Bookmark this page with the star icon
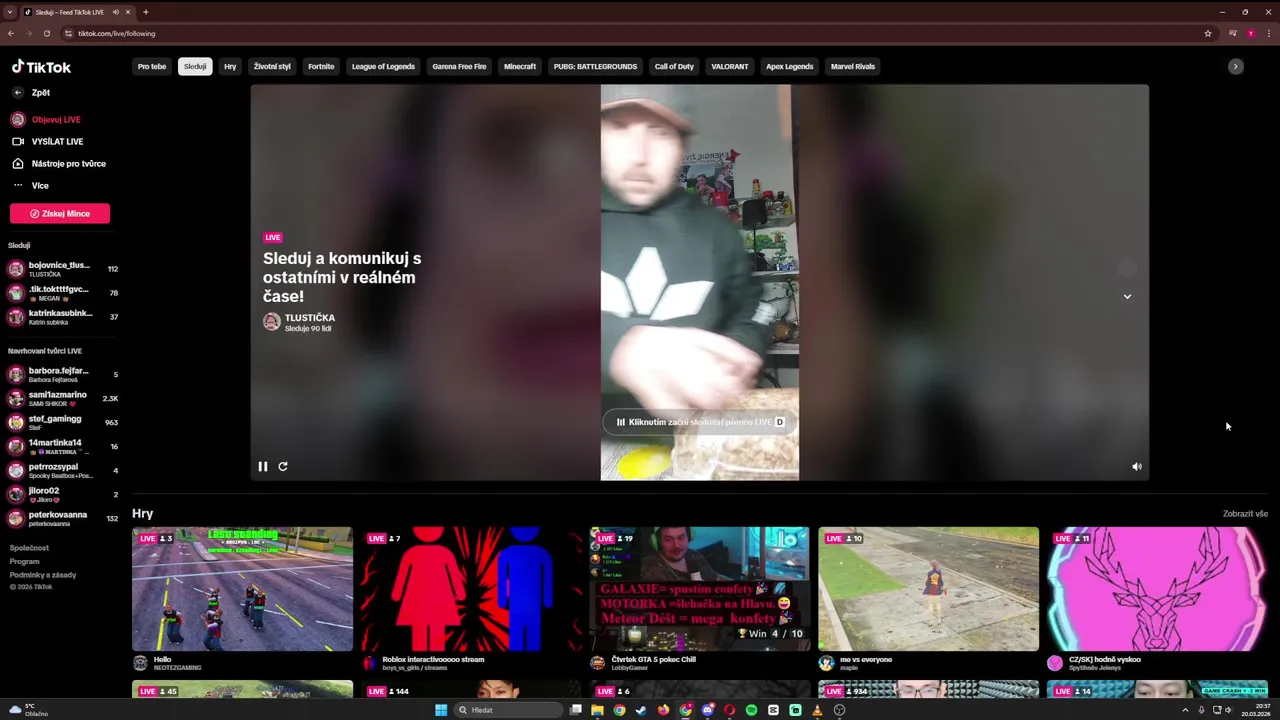 tap(1208, 33)
